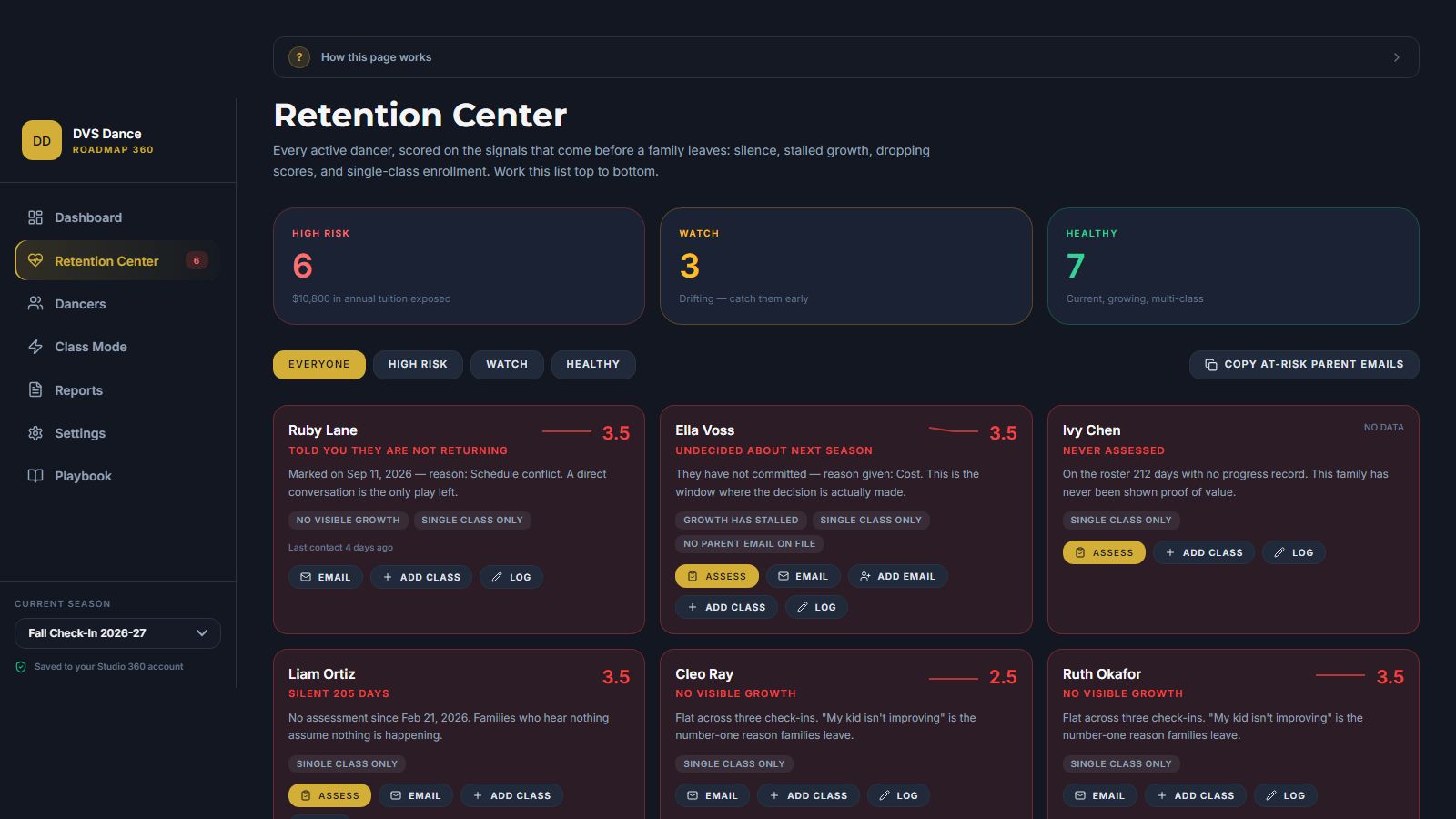Click the Retention Center heart icon
Image resolution: width=1456 pixels, height=819 pixels.
click(35, 260)
